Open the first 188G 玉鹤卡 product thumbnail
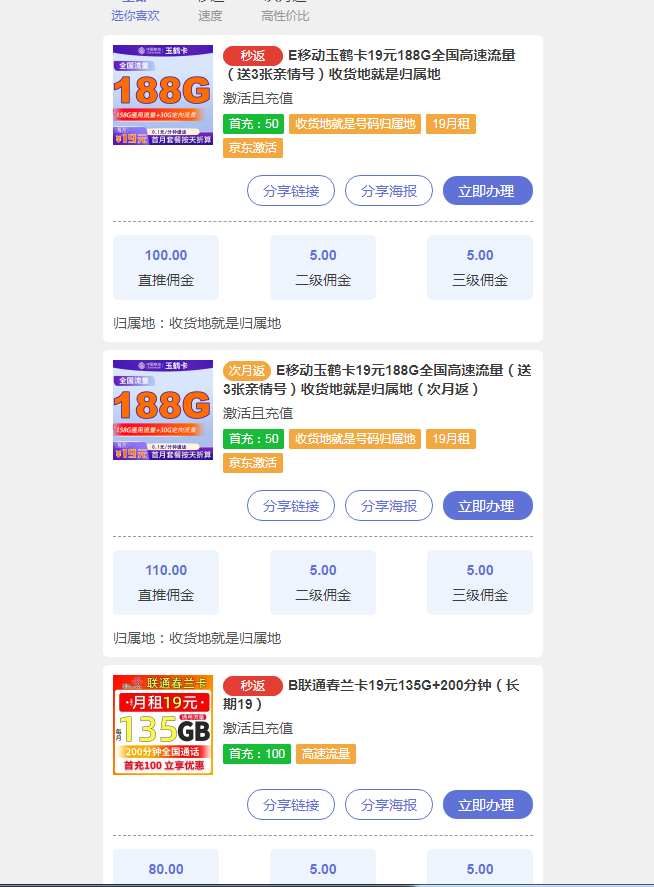Viewport: 654px width, 887px height. coord(163,96)
